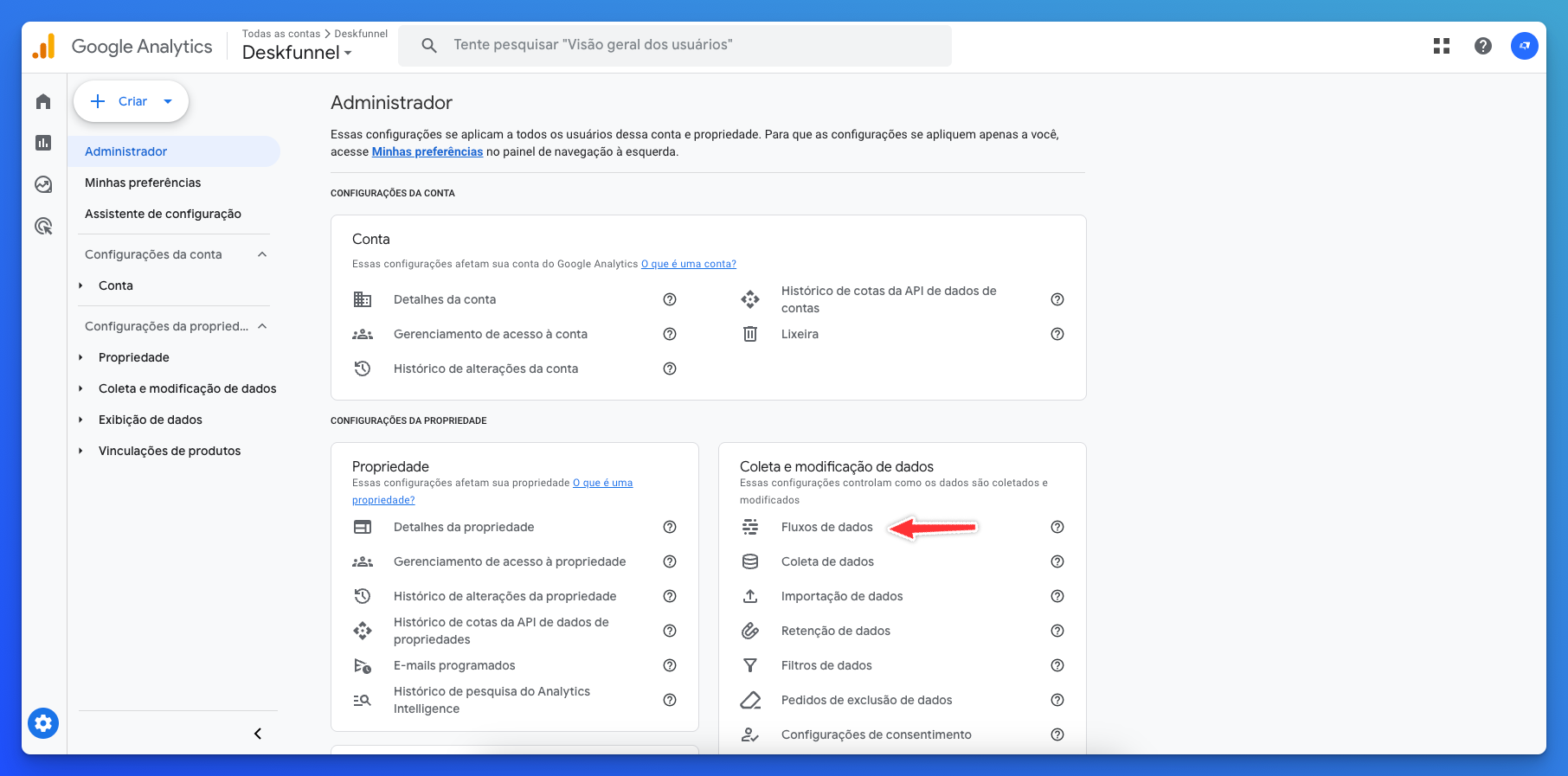
Task: Collapse the sidebar navigation panel
Action: (257, 734)
